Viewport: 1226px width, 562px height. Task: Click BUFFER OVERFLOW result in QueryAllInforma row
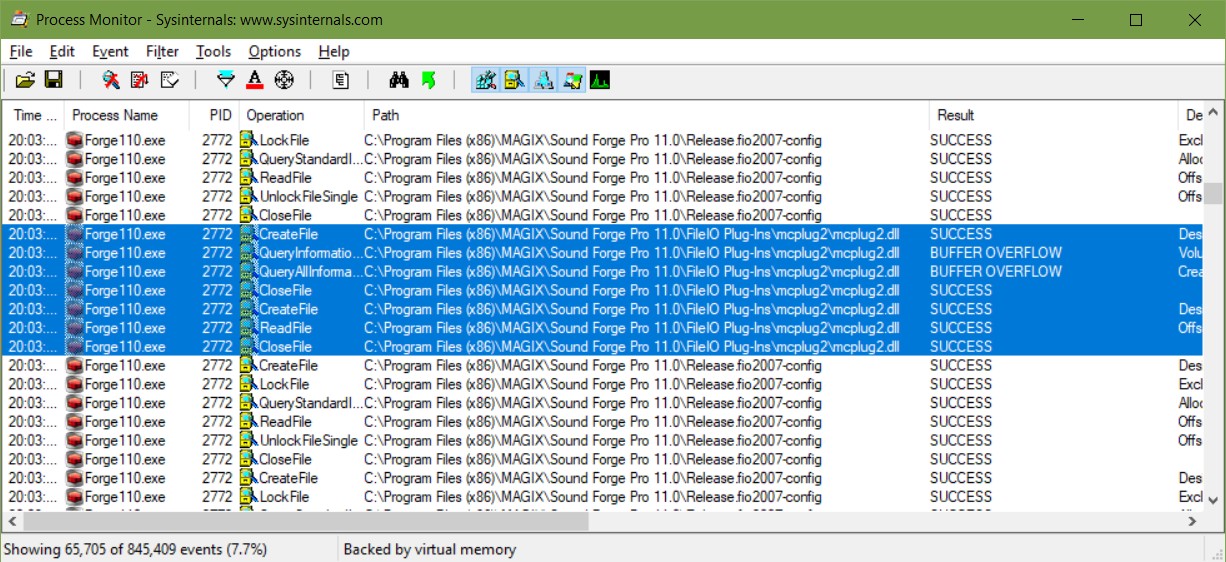[x=996, y=272]
